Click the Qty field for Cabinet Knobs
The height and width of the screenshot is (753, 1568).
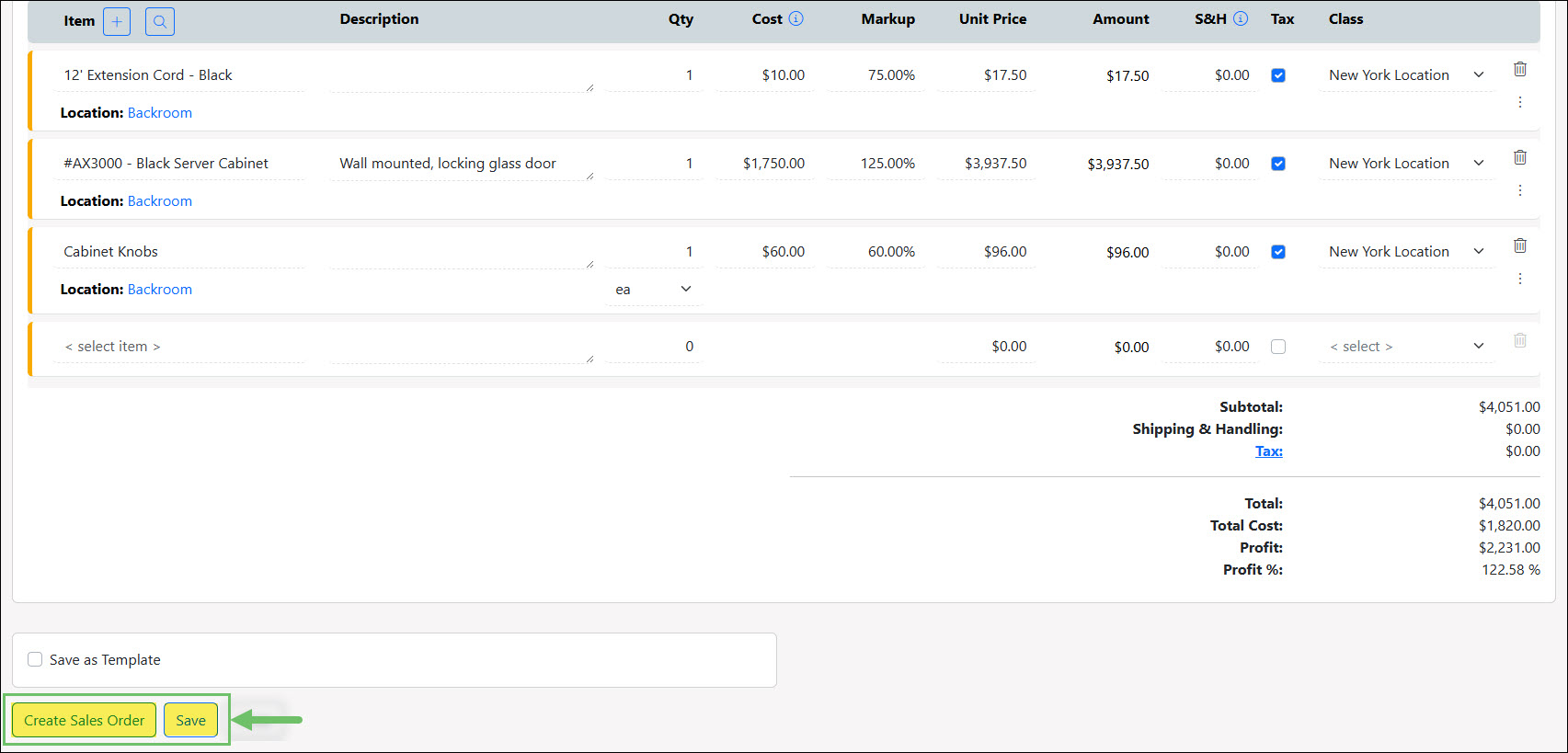point(654,252)
